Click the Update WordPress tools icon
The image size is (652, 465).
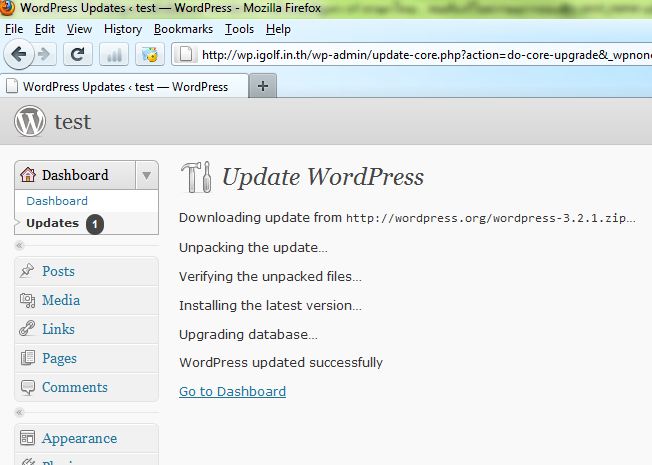pyautogui.click(x=196, y=177)
